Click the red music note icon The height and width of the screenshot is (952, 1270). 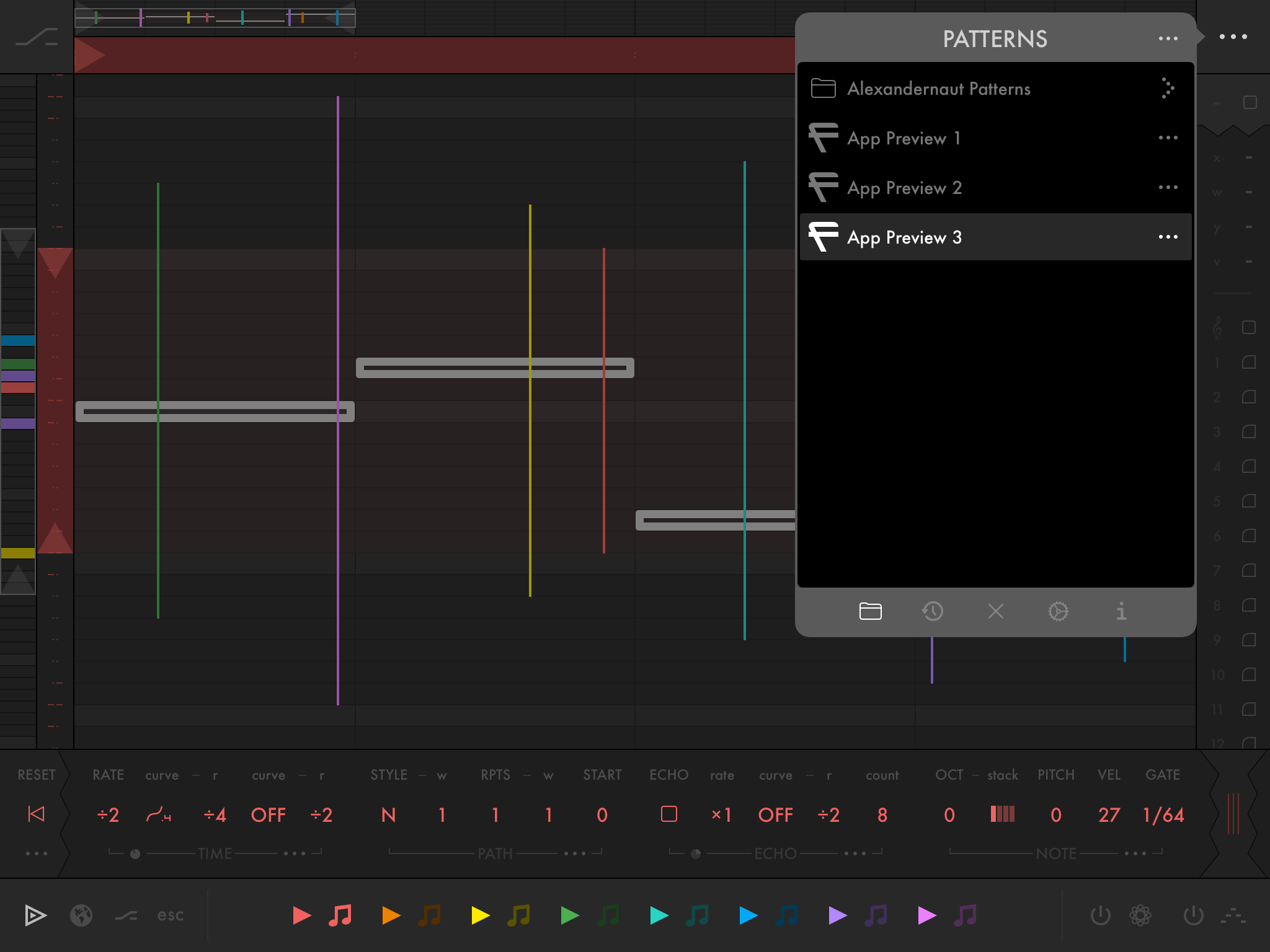pyautogui.click(x=340, y=915)
